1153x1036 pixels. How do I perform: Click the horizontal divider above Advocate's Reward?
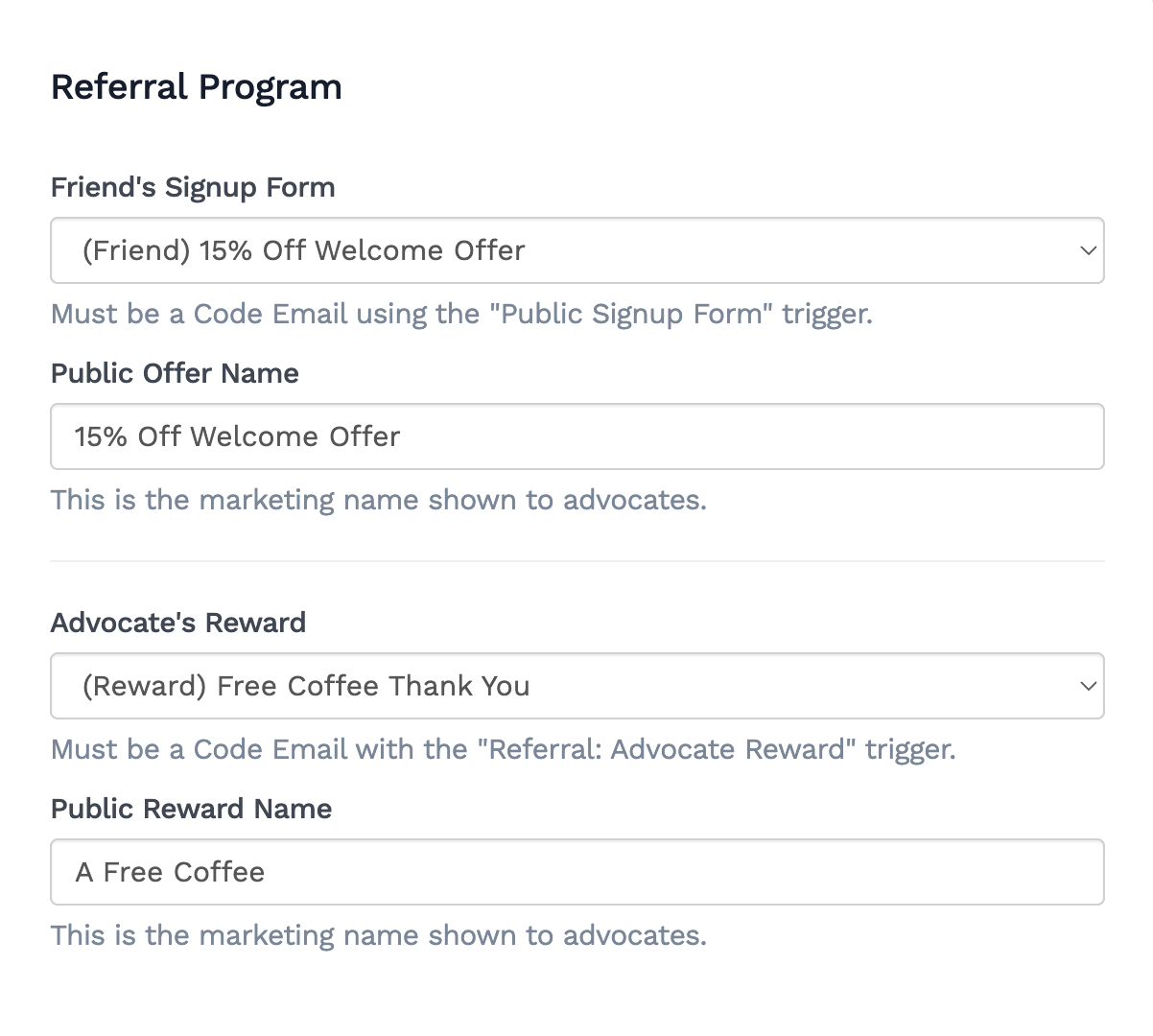[x=576, y=561]
